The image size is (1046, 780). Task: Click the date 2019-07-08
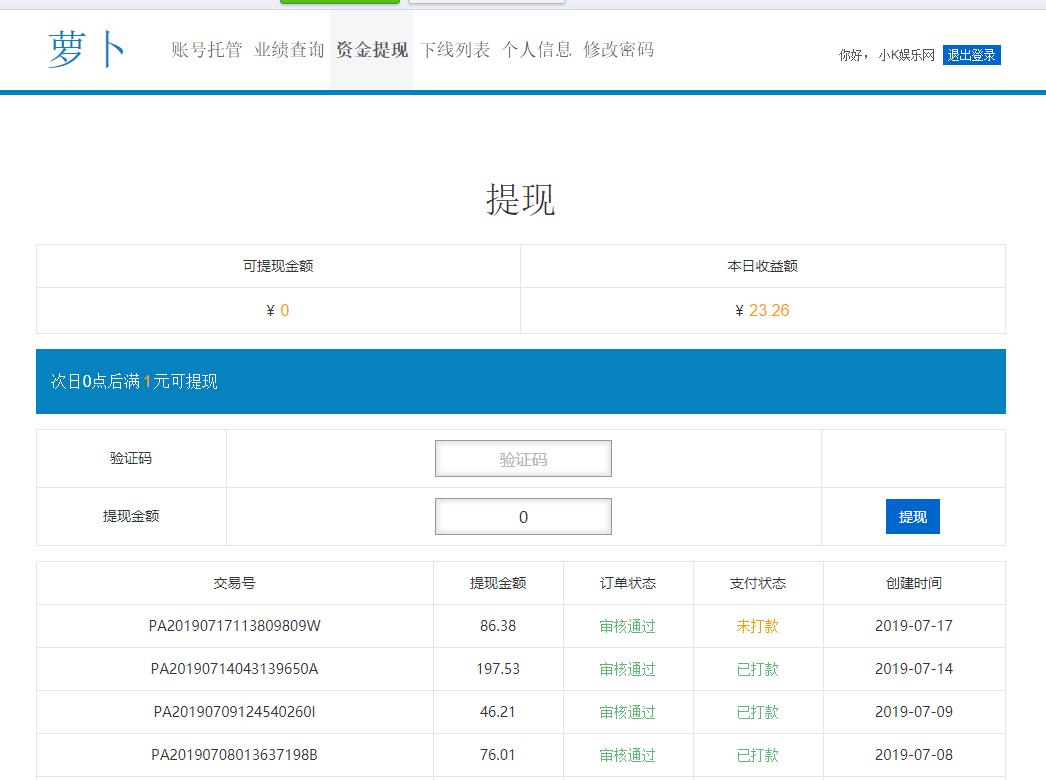point(914,755)
